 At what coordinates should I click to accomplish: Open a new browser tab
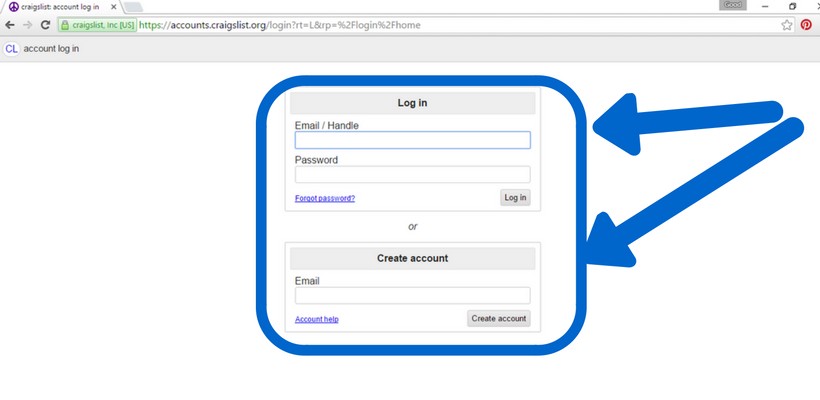[x=134, y=7]
